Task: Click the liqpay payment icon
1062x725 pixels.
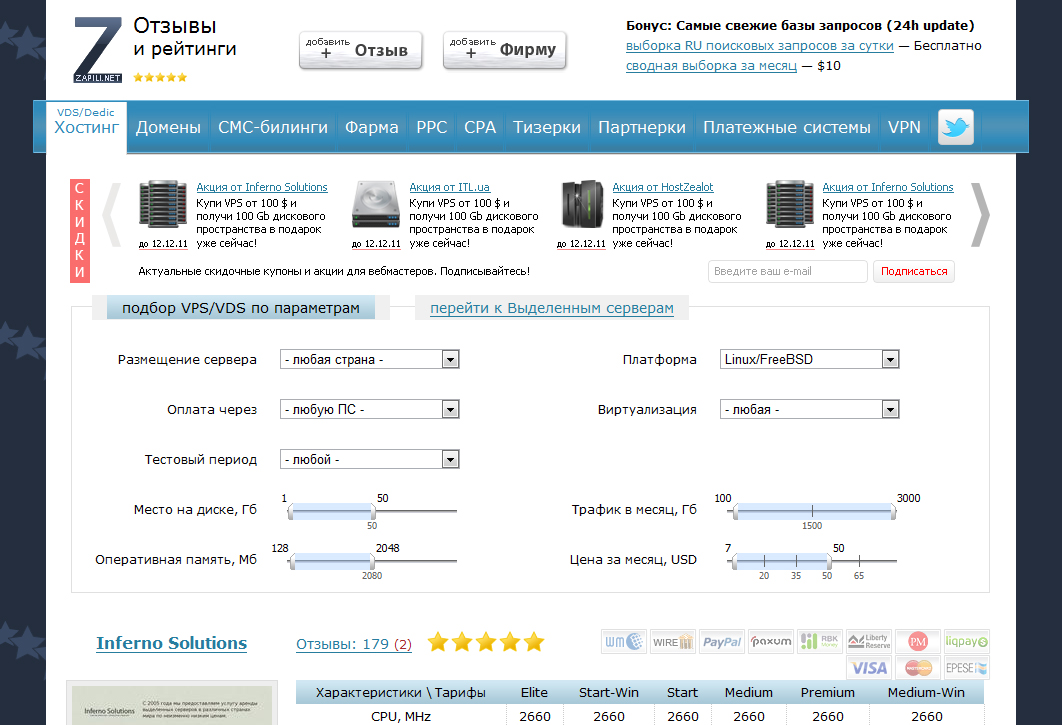Action: click(x=966, y=641)
